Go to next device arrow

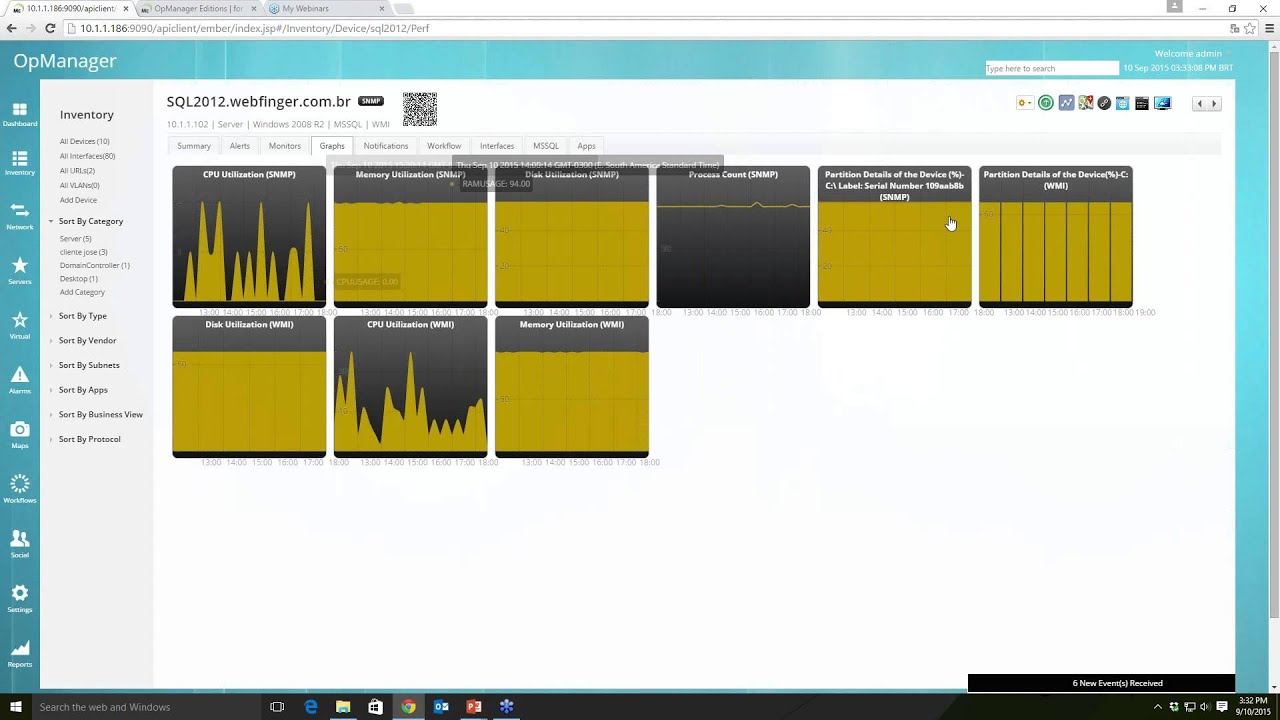[1214, 104]
